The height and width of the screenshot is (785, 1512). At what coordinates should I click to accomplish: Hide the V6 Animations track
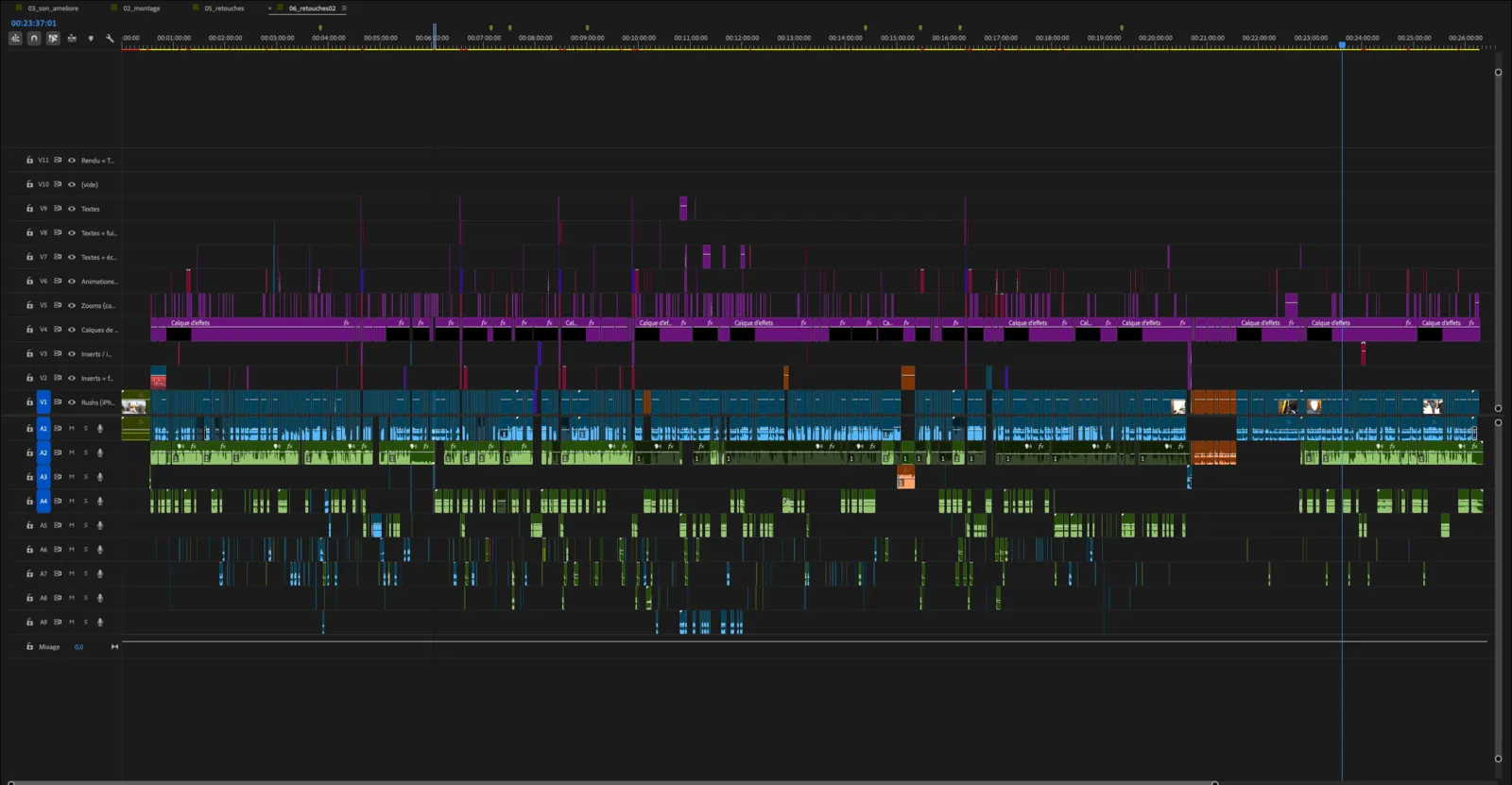[x=71, y=282]
